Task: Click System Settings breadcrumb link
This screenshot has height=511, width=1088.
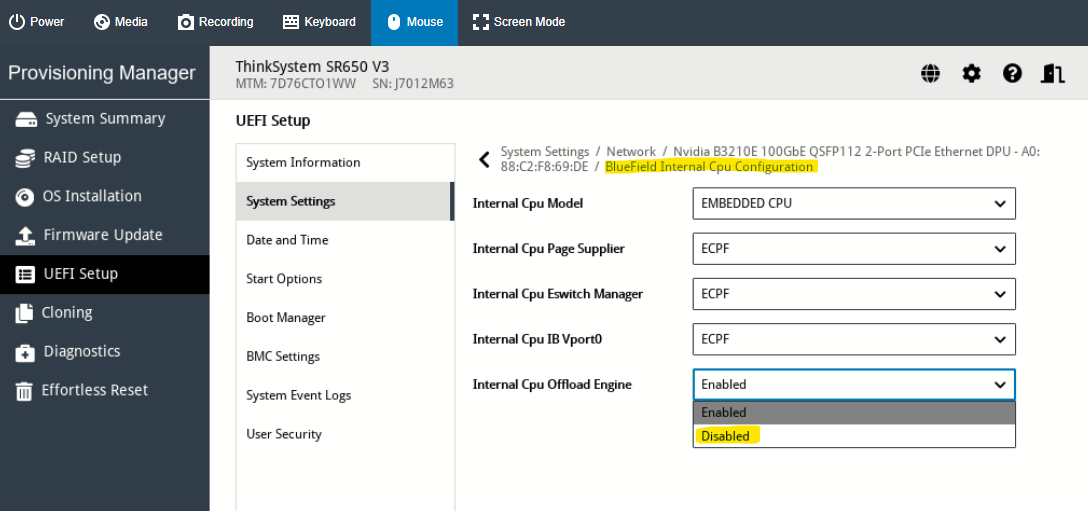Action: click(x=545, y=151)
